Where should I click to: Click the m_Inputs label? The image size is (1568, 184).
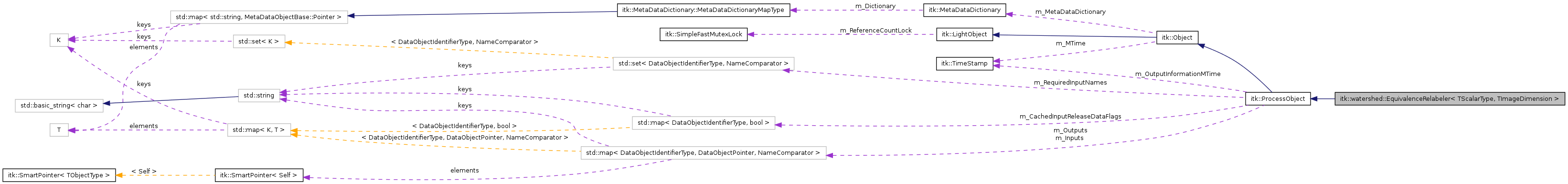[x=1070, y=138]
